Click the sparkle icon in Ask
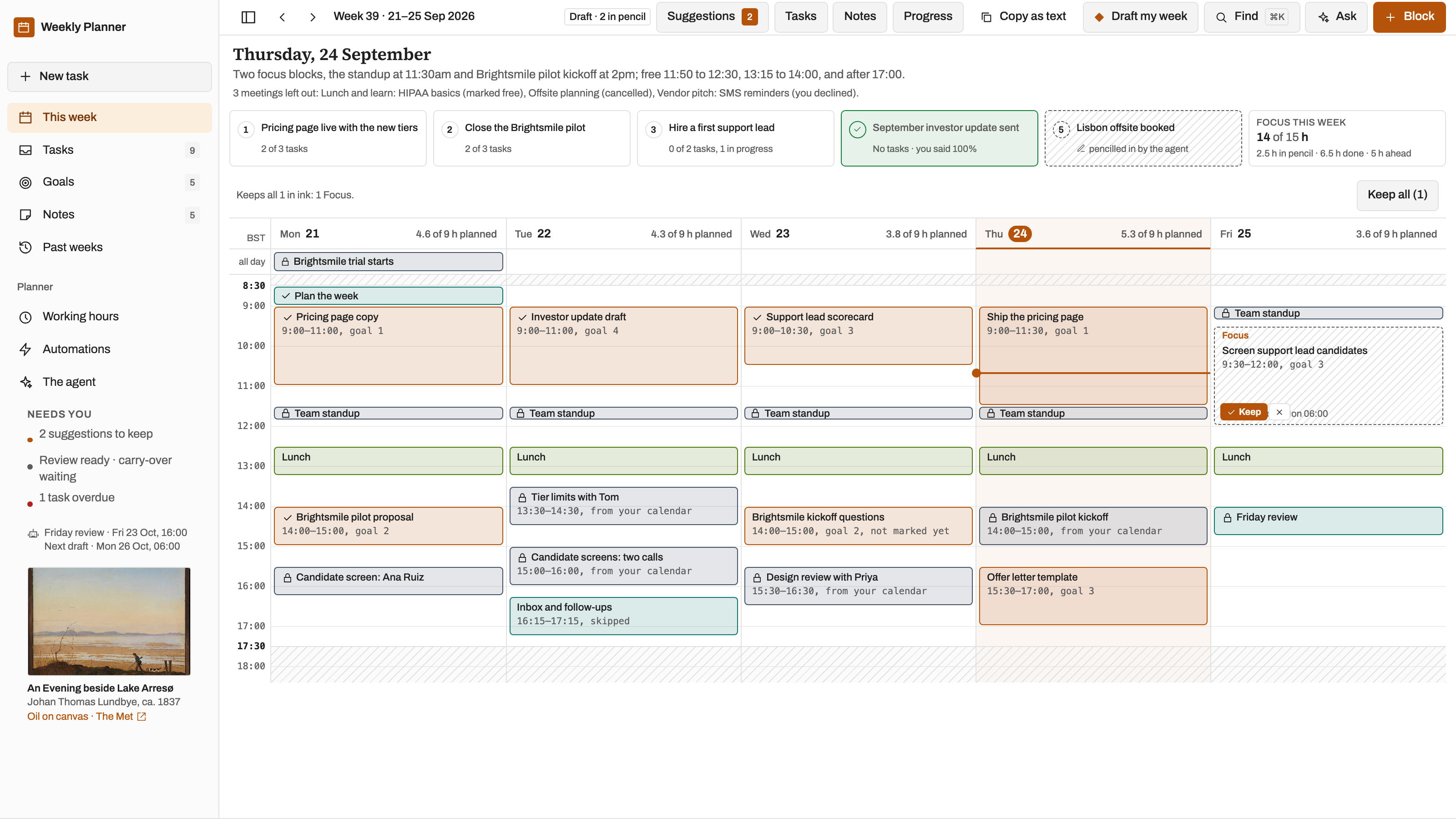 click(1324, 17)
